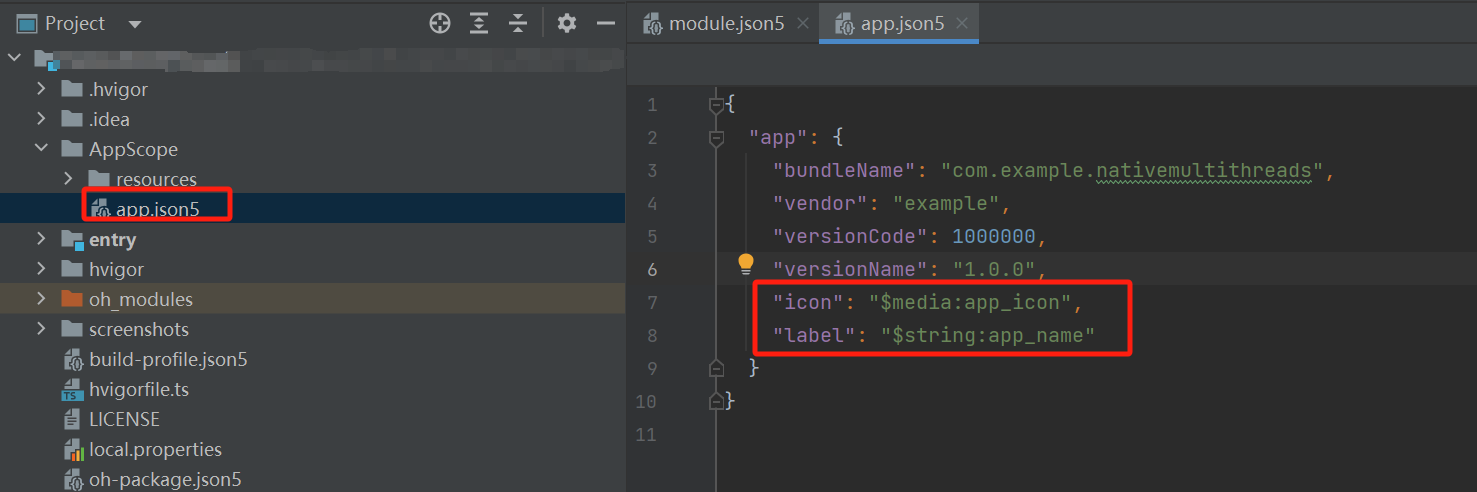The height and width of the screenshot is (492, 1477).
Task: Fold the root brace at line 1
Action: click(x=716, y=104)
